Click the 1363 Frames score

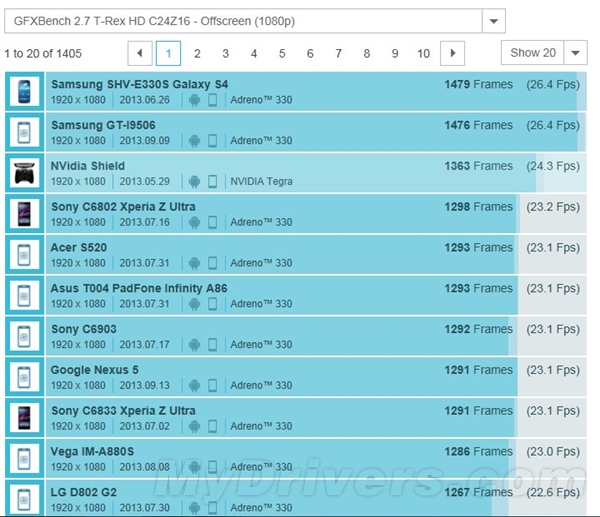pos(478,166)
